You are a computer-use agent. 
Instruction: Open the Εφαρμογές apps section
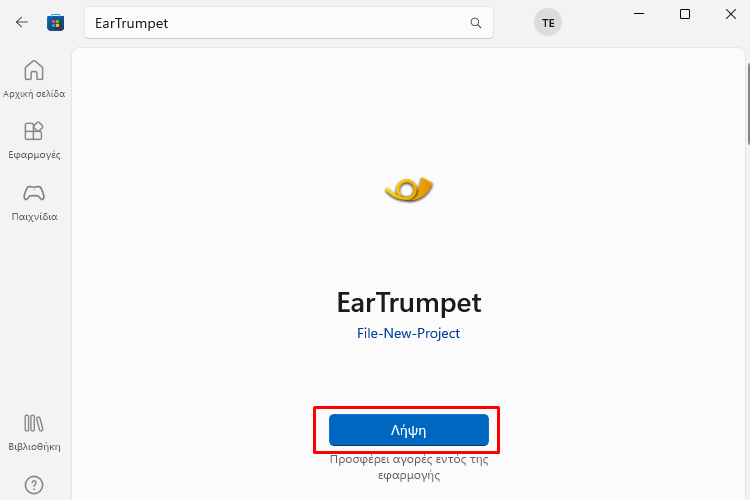pos(34,140)
